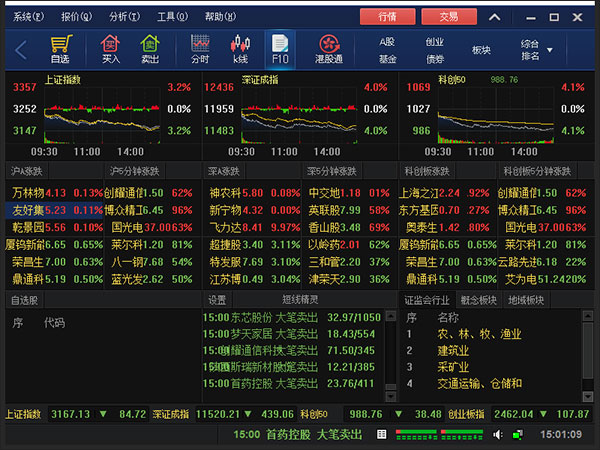The height and width of the screenshot is (450, 600).
Task: Open the 分析 menu
Action: click(x=123, y=17)
